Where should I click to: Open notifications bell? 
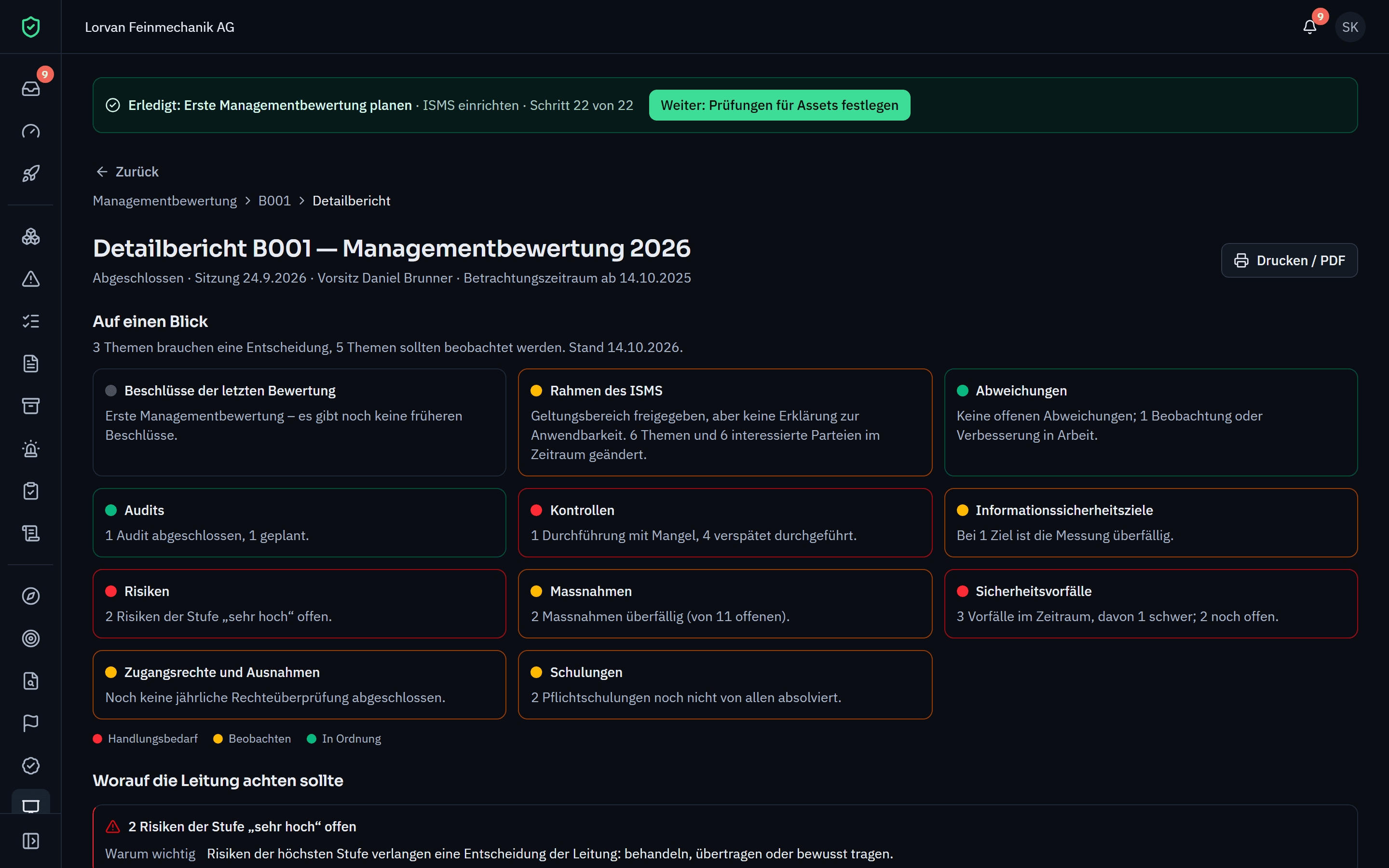[1309, 27]
